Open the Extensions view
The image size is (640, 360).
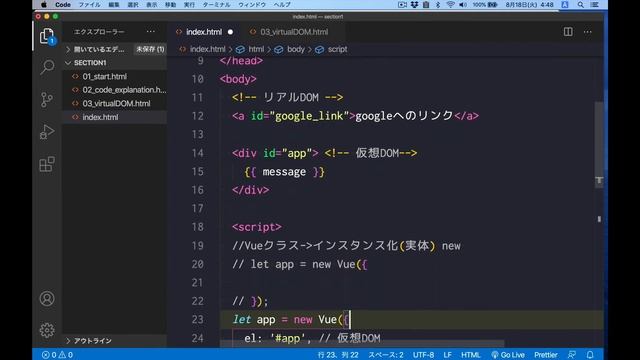click(x=47, y=164)
